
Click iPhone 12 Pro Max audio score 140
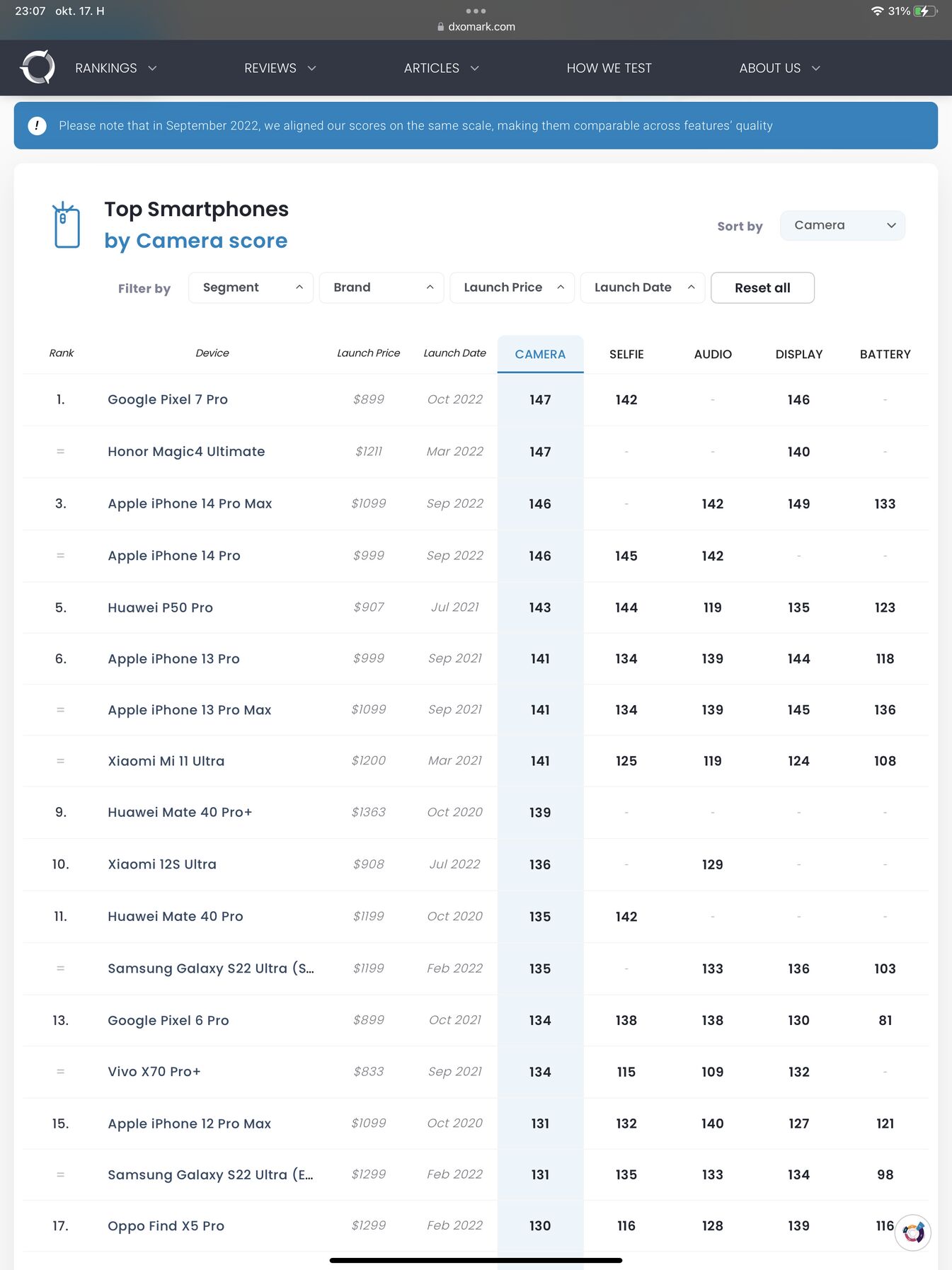[713, 1123]
